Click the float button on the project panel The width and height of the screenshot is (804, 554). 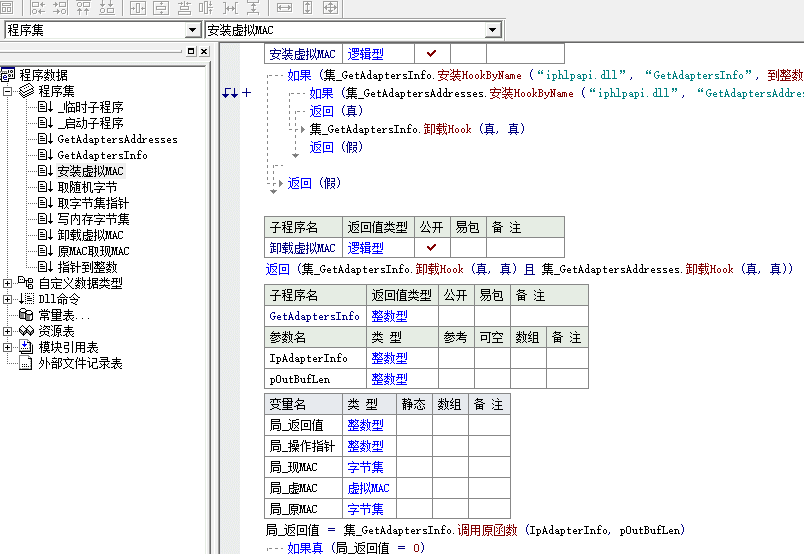(190, 51)
